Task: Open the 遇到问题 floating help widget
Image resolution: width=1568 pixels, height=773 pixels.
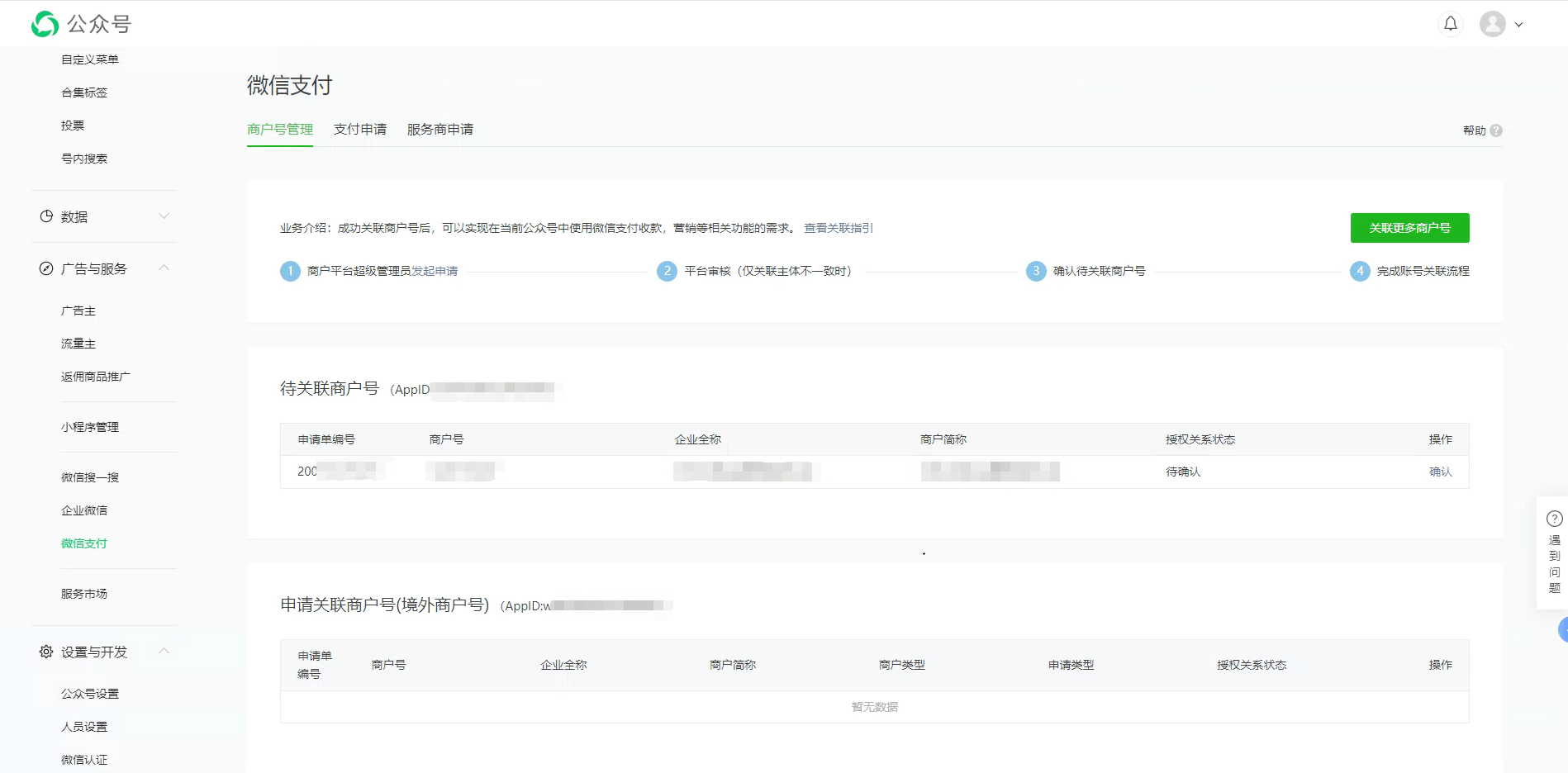Action: pyautogui.click(x=1554, y=552)
